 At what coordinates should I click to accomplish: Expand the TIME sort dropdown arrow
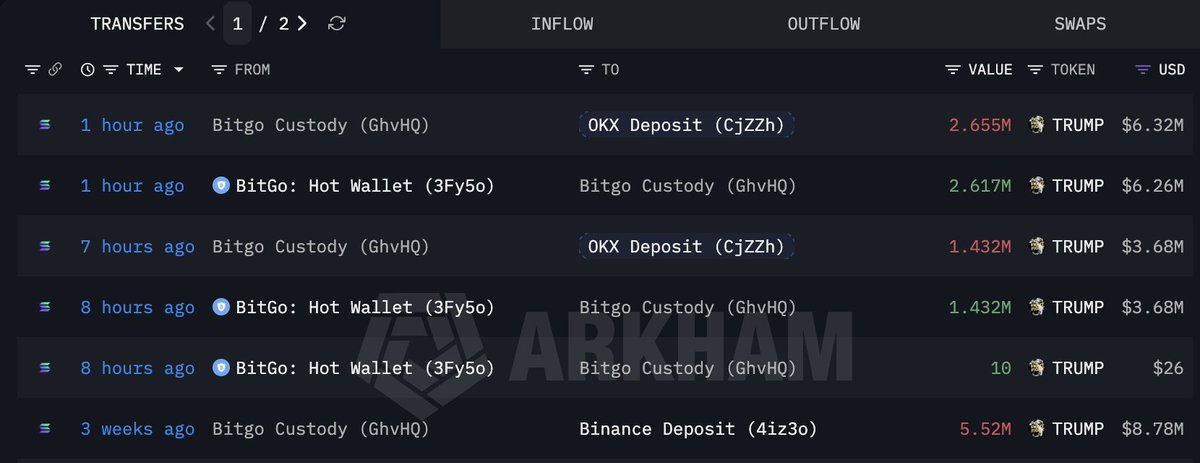[178, 70]
